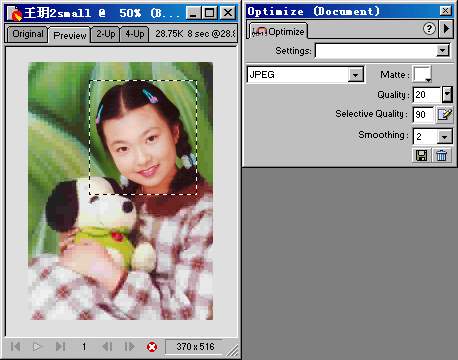Screen dimensions: 458x360
Task: Open the JPEG export format dropdown
Action: click(355, 75)
